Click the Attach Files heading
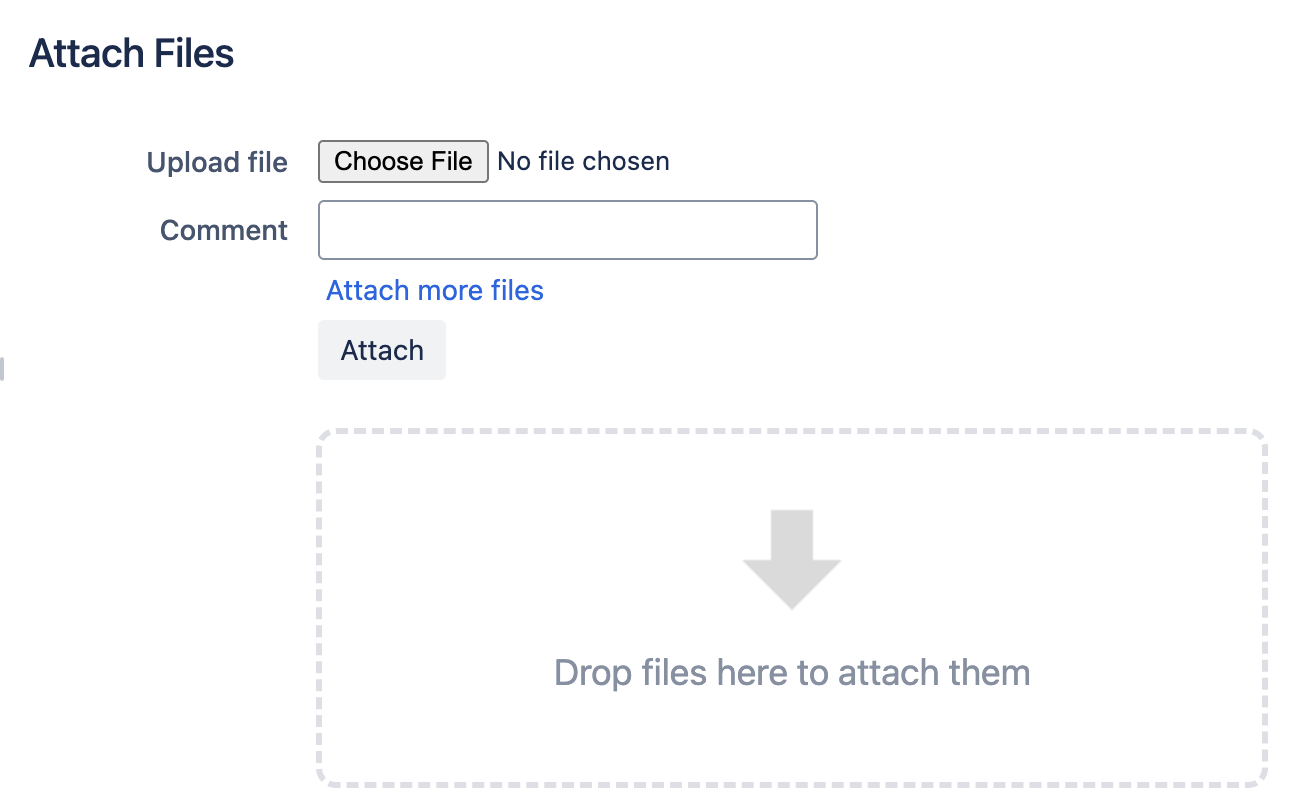Image resolution: width=1300 pixels, height=810 pixels. point(131,52)
